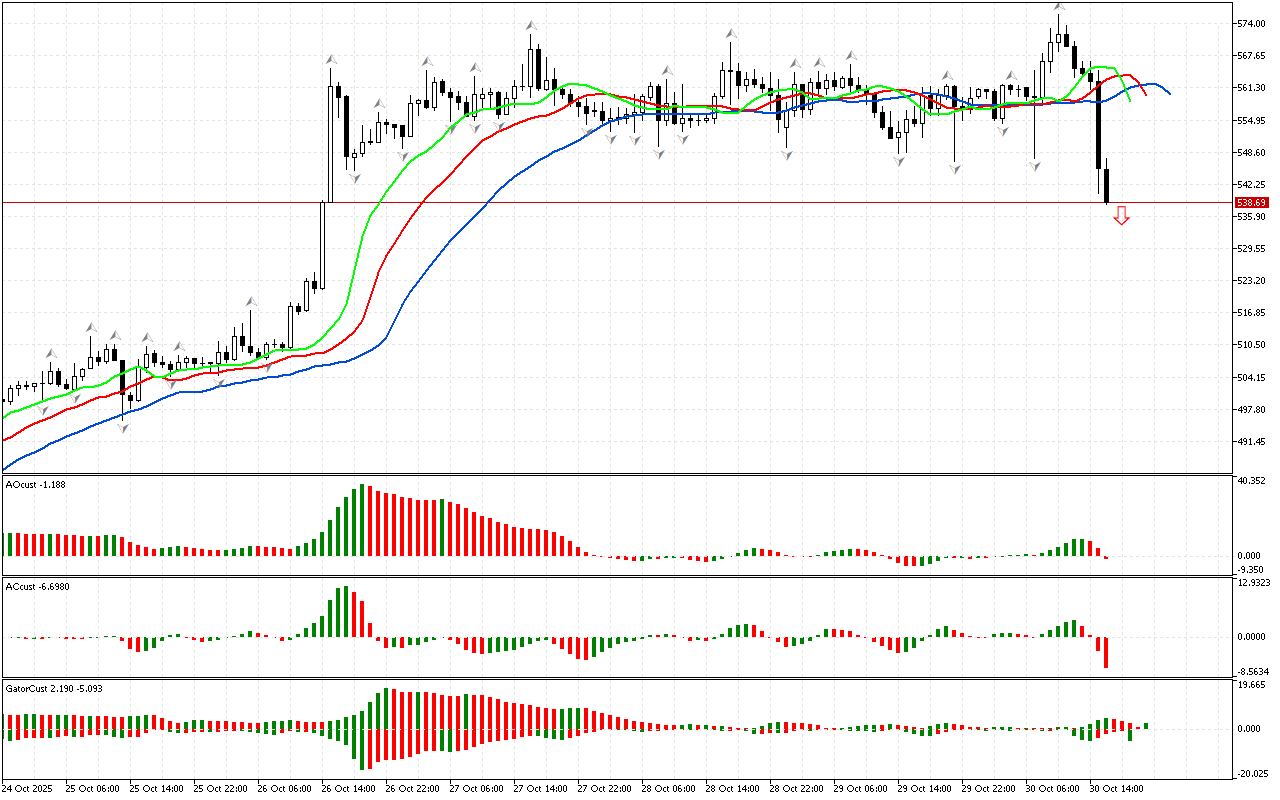
Task: Select the last black candle at the chart's right
Action: (x=1106, y=185)
